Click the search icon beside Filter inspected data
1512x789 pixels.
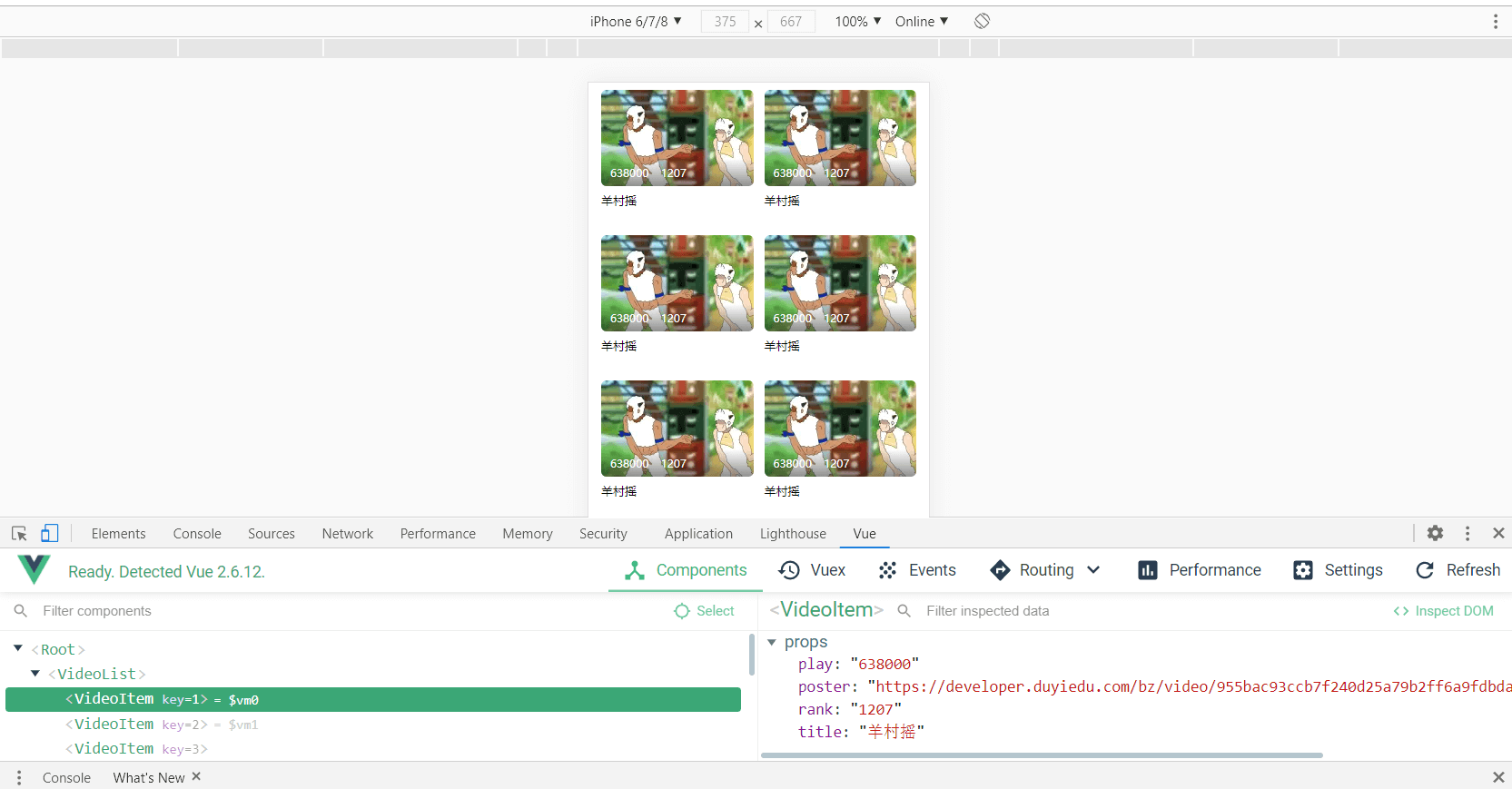(904, 611)
